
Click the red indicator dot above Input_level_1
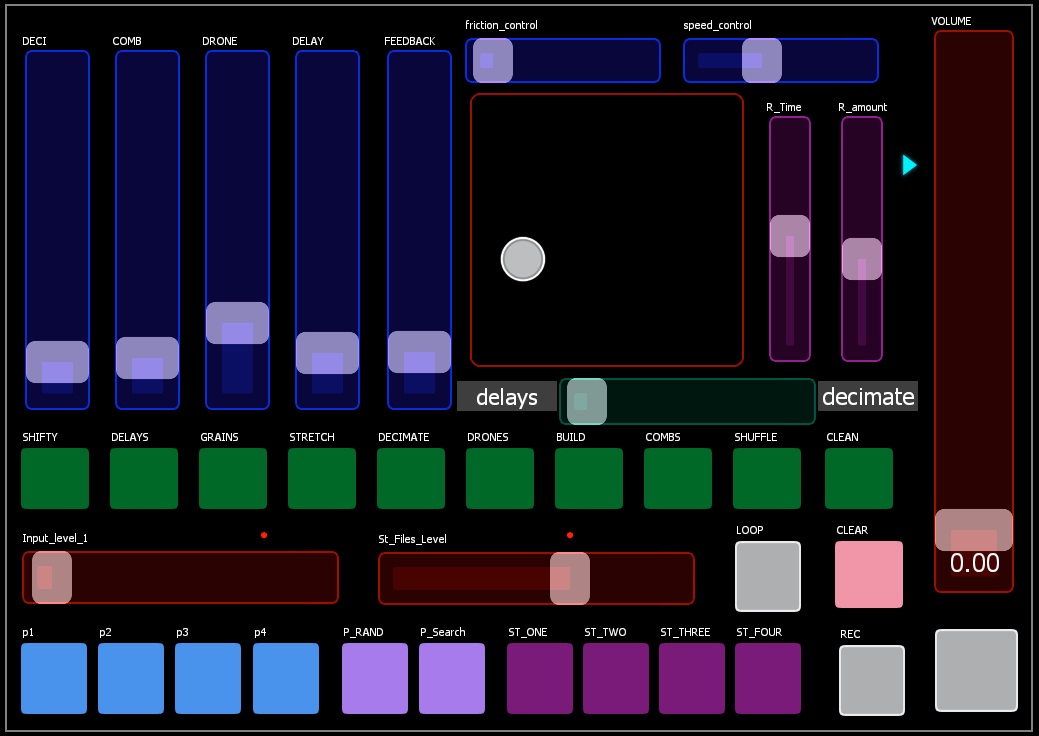tap(264, 535)
